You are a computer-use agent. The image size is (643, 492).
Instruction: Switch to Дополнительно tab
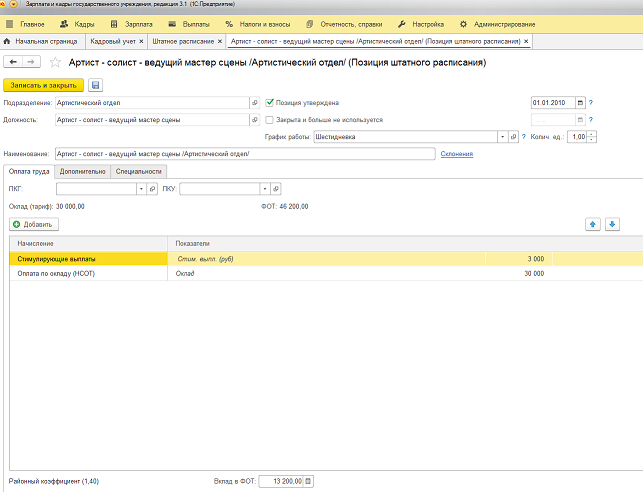tap(84, 171)
